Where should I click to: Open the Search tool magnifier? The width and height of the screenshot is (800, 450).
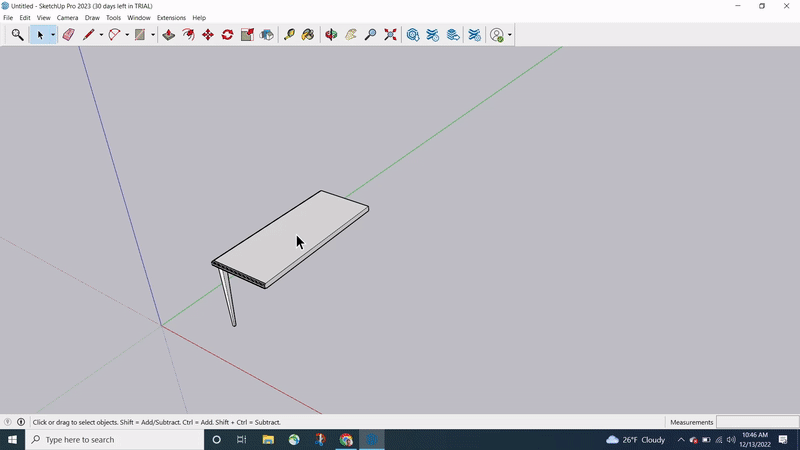coord(17,35)
